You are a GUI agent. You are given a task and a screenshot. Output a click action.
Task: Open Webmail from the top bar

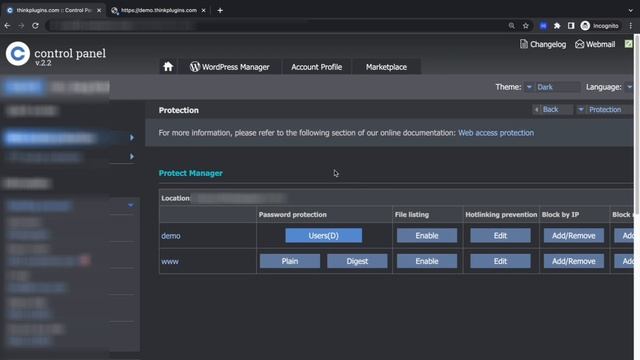point(595,44)
